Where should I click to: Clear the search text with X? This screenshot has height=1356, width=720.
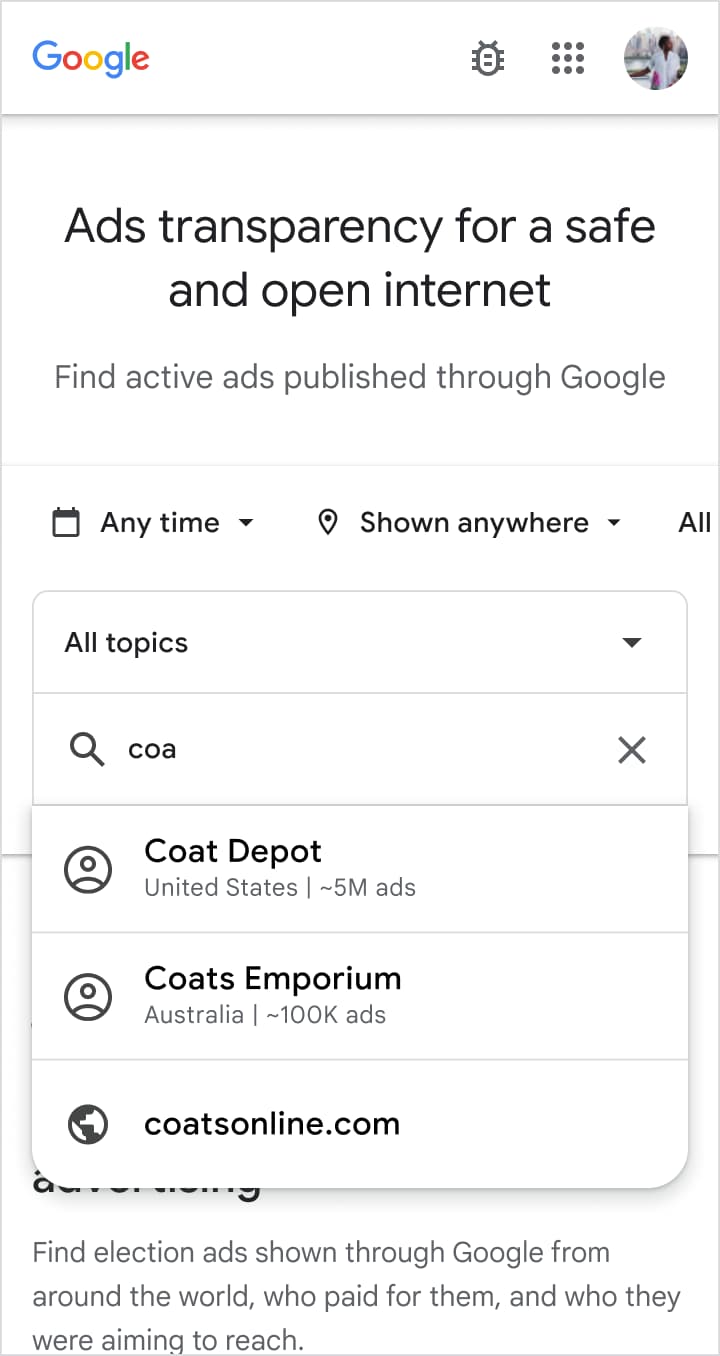point(632,749)
